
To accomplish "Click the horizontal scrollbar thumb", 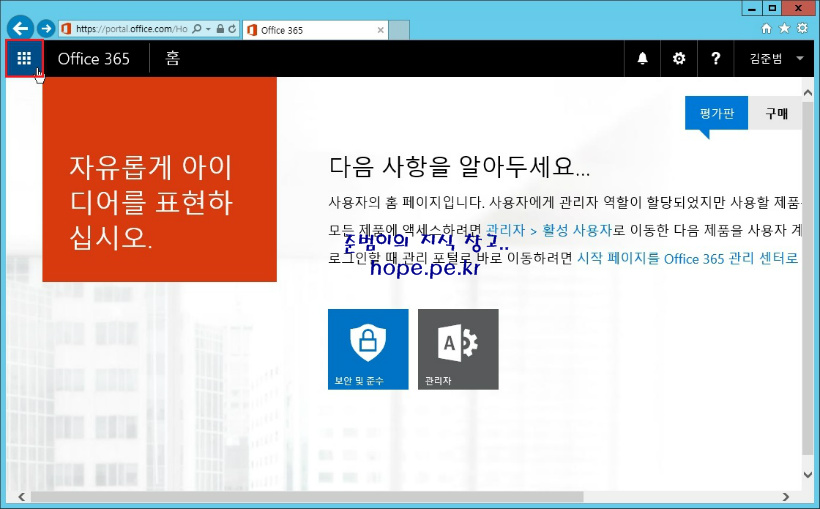I will (307, 496).
